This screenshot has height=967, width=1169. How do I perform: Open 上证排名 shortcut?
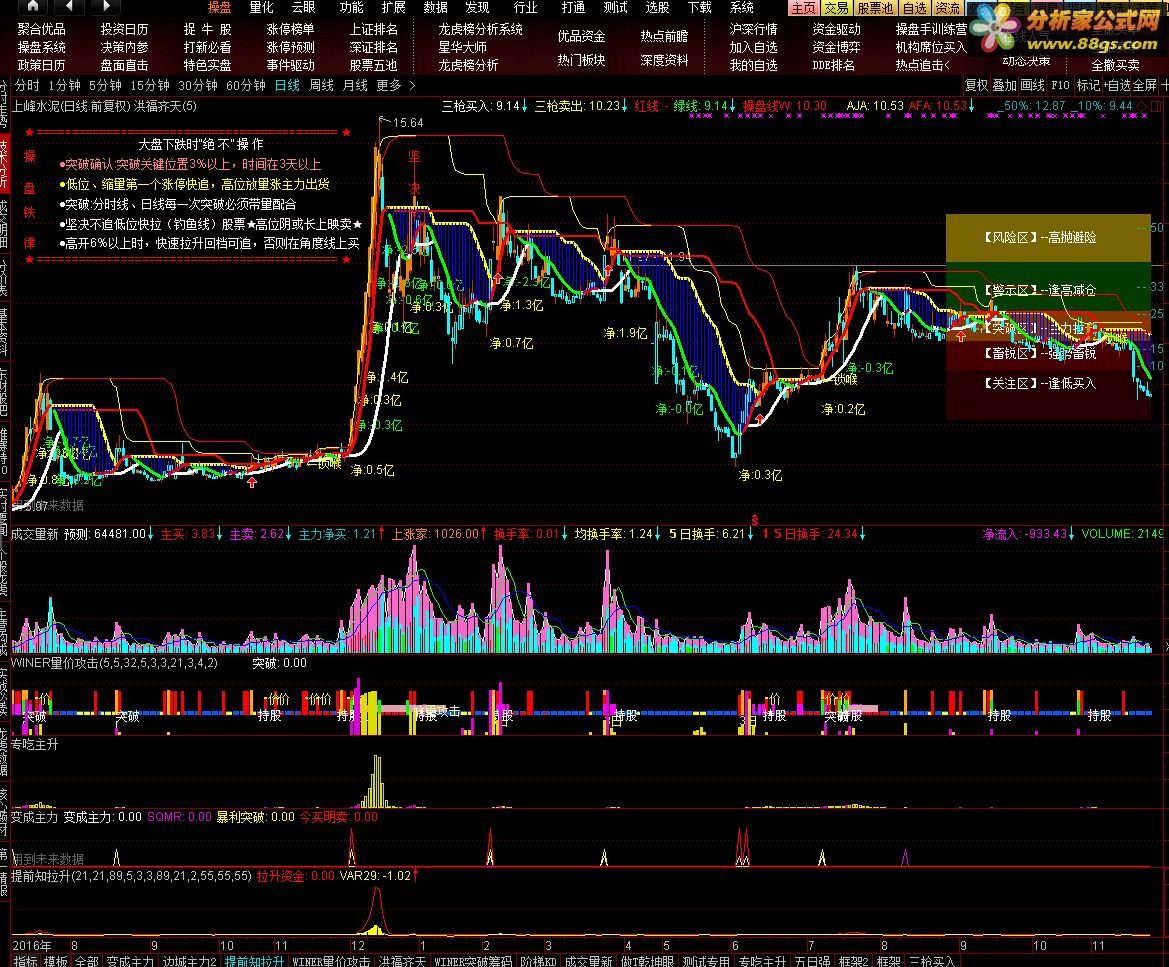(x=374, y=29)
